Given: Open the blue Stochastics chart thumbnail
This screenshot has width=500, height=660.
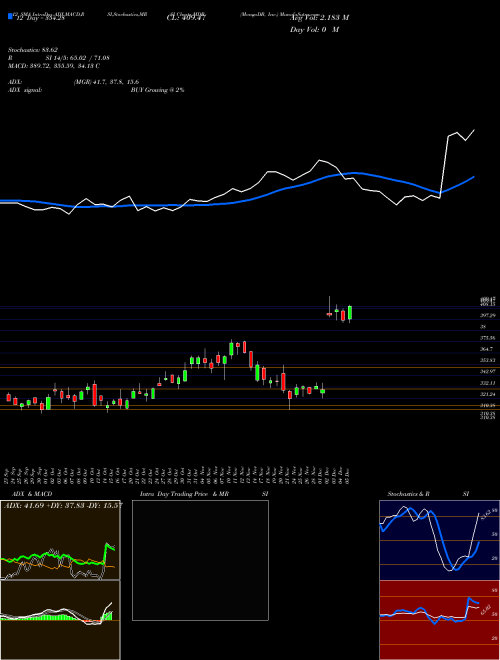Looking at the screenshot, I should [x=439, y=540].
